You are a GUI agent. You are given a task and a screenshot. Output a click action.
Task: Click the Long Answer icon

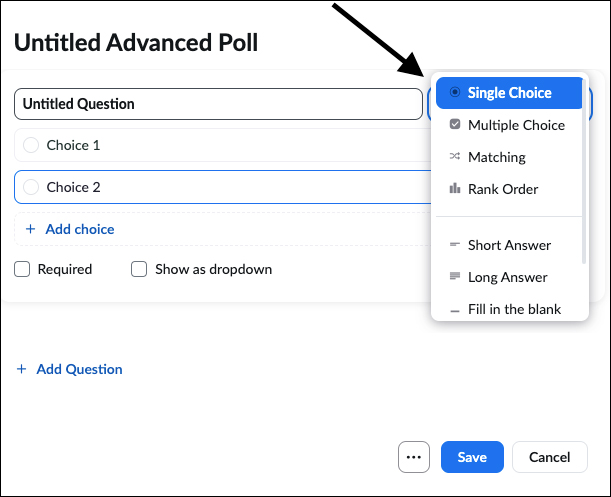(455, 277)
